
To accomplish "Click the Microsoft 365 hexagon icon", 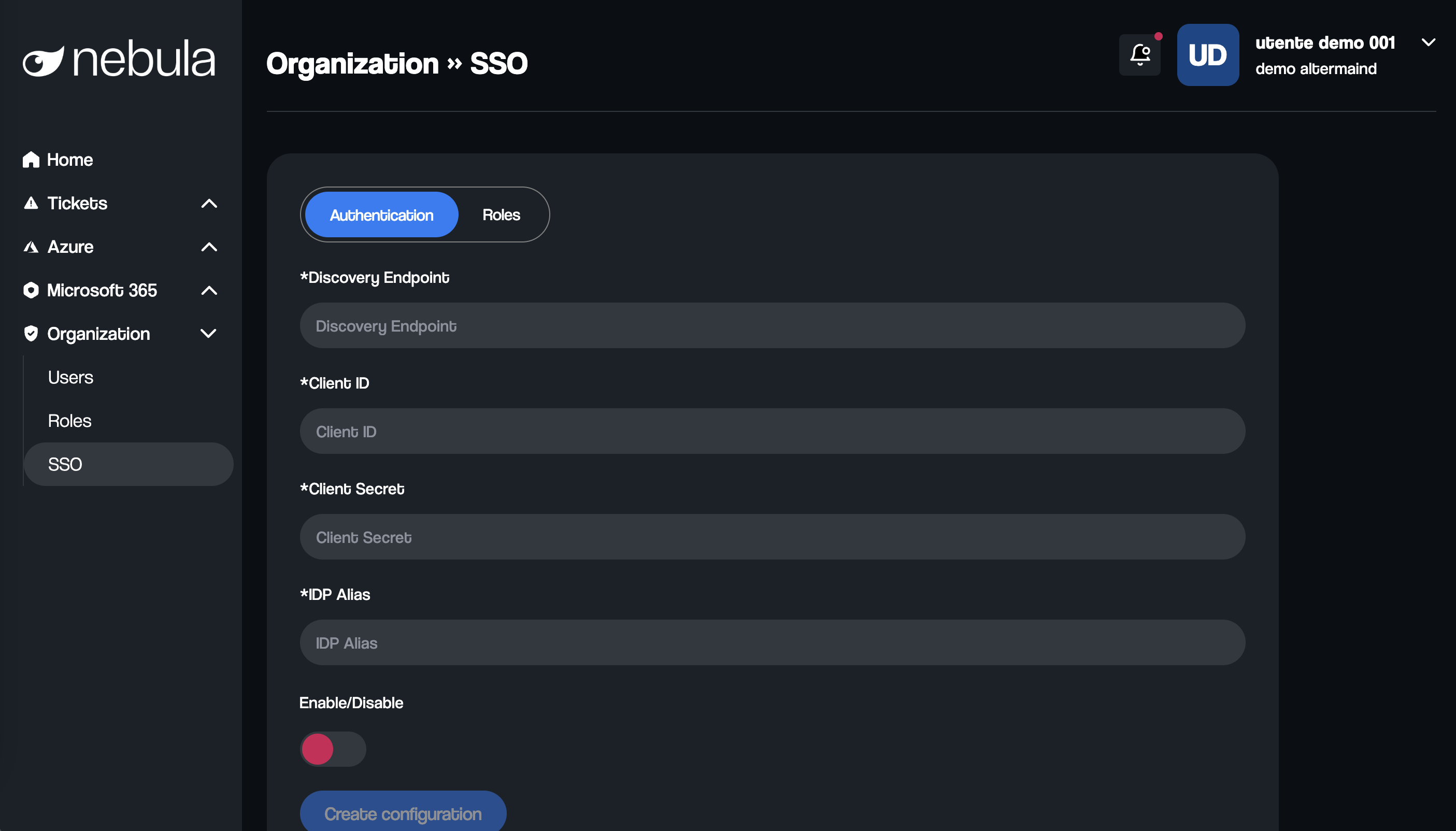I will tap(31, 290).
